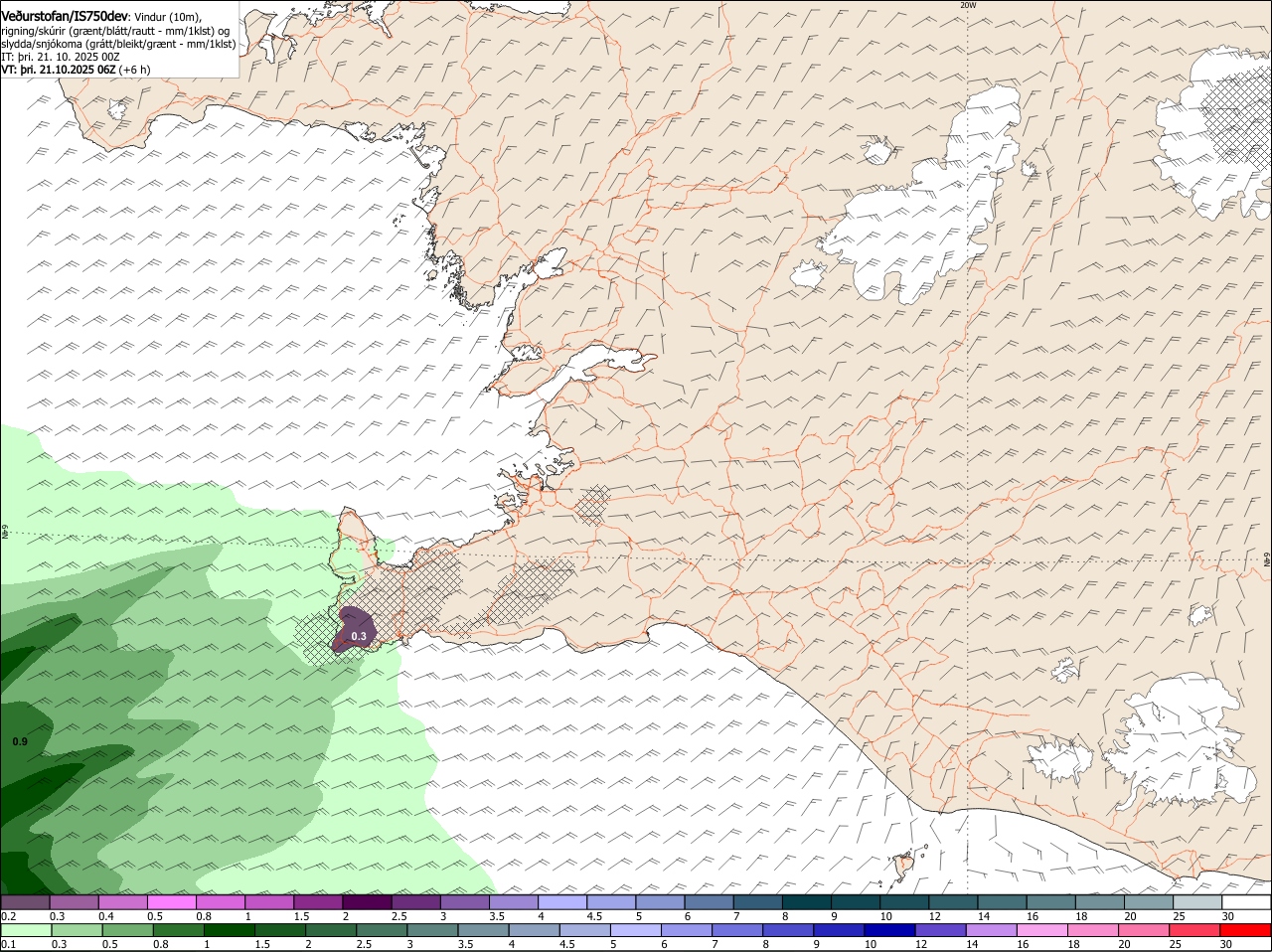
Task: Select the lavender swatch labeled 5 in rain legend
Action: tap(636, 930)
